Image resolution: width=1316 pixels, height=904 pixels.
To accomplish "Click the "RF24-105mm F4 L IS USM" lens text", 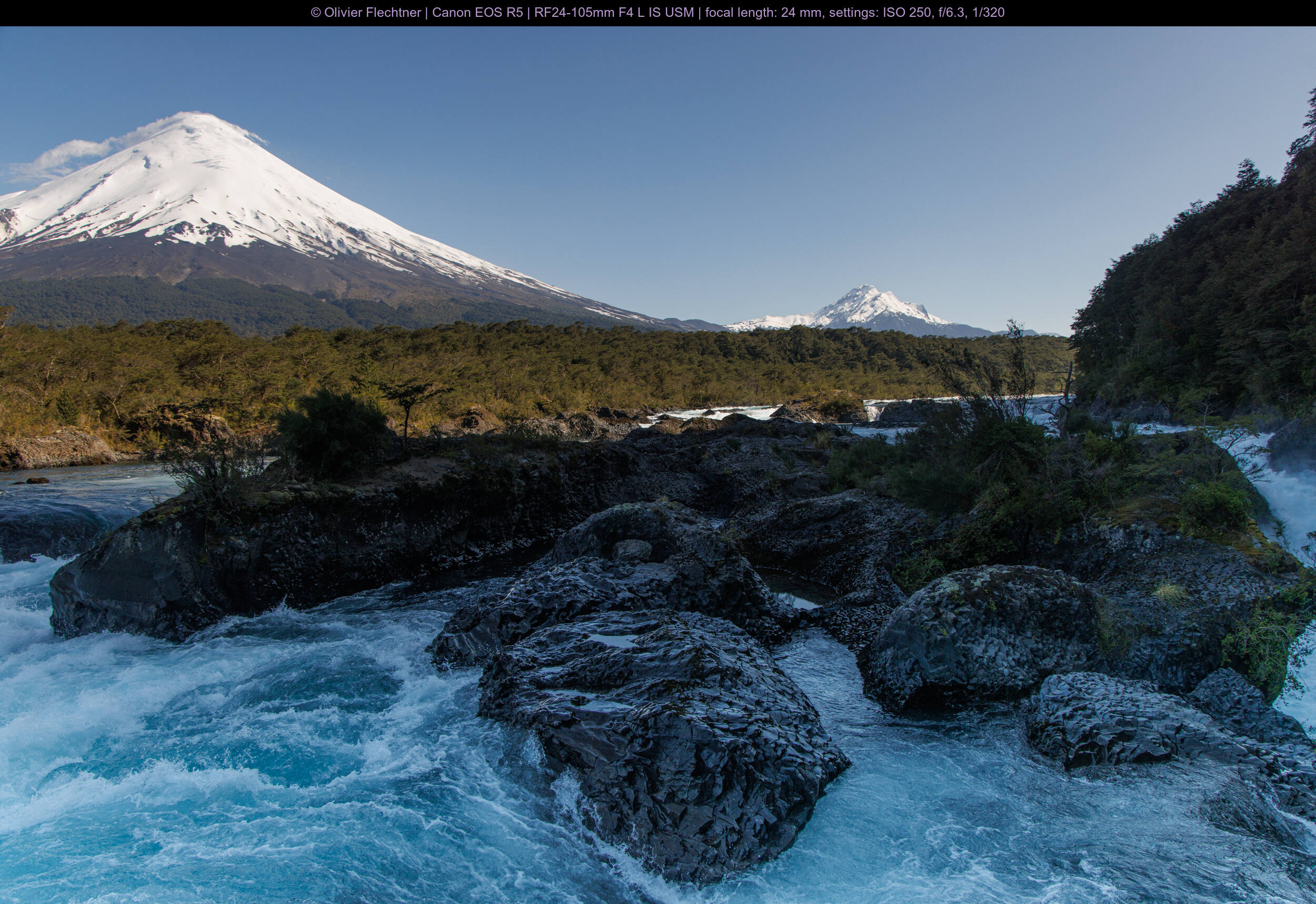I will [614, 13].
